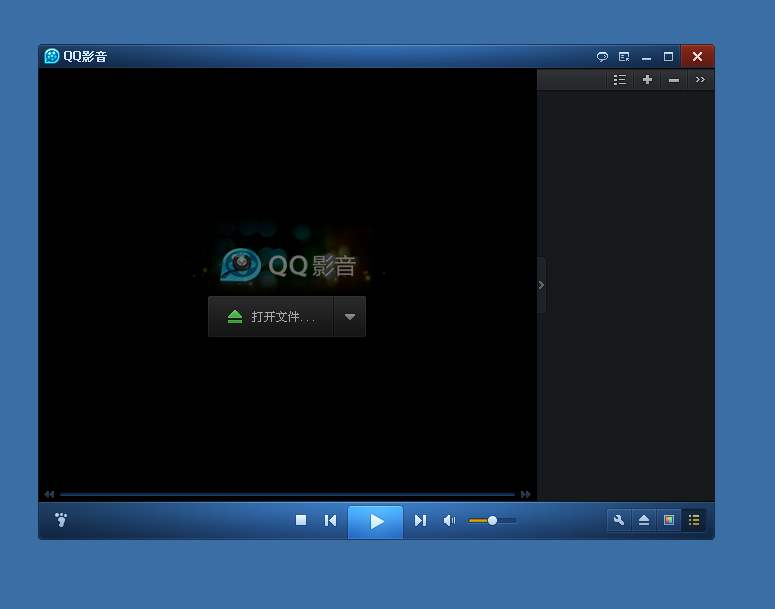775x609 pixels.
Task: Open the wrench toolbox icon
Action: 619,520
